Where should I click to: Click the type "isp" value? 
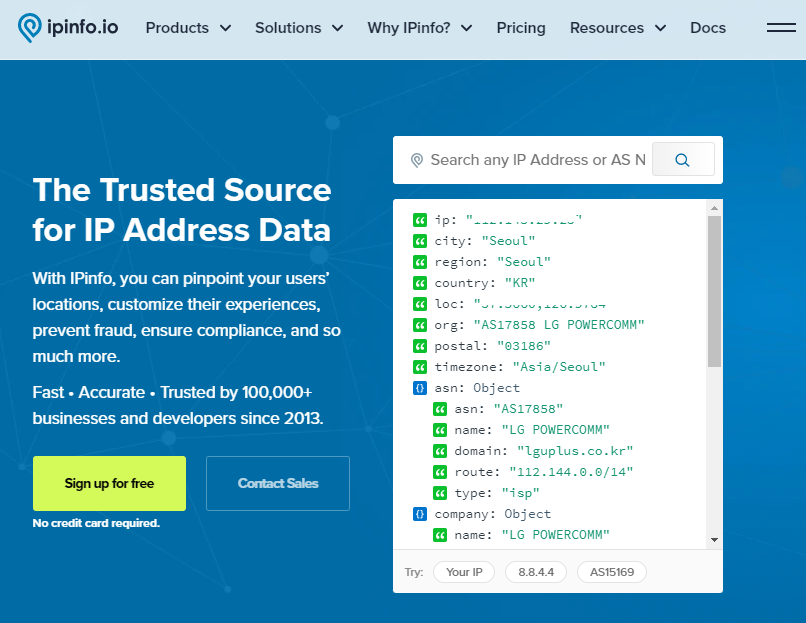[x=520, y=493]
